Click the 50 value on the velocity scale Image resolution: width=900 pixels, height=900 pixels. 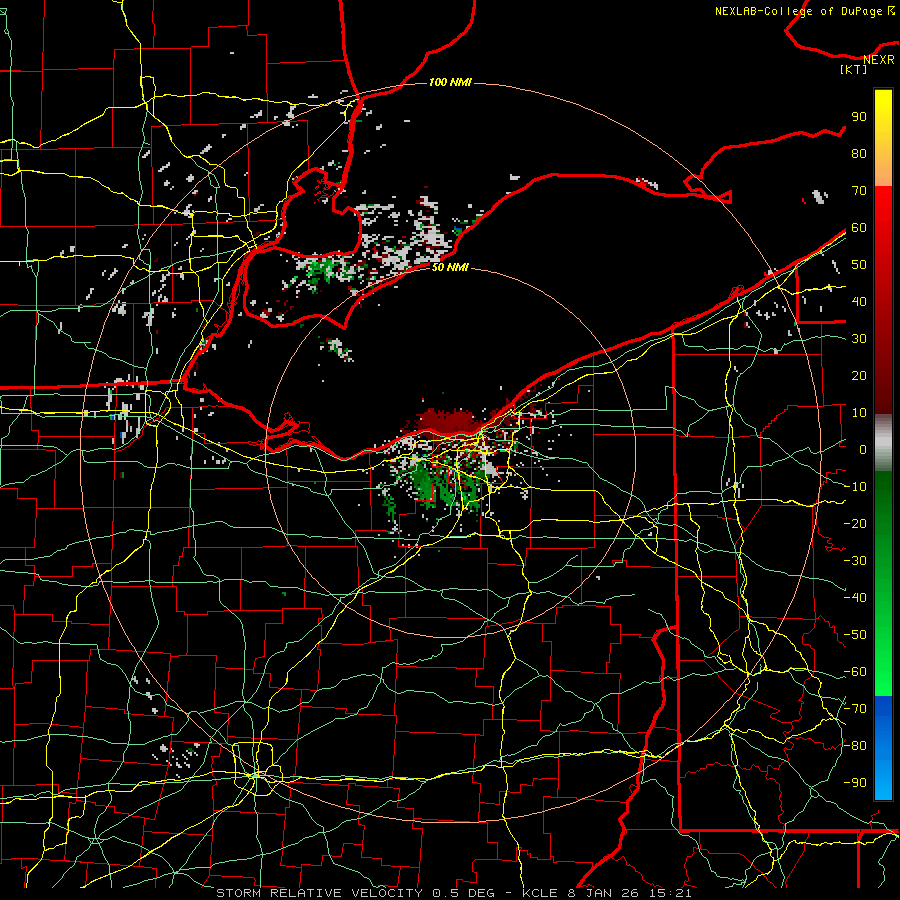point(859,265)
